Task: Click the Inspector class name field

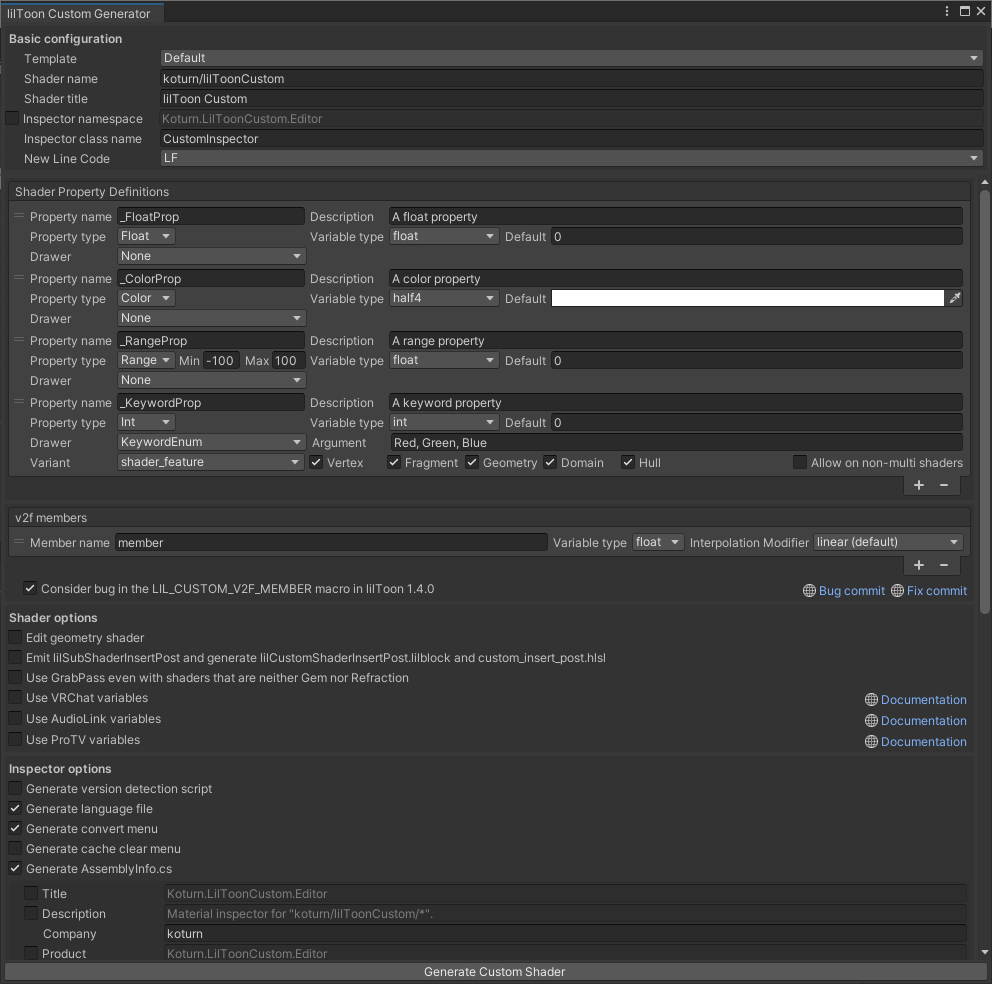Action: pyautogui.click(x=571, y=139)
